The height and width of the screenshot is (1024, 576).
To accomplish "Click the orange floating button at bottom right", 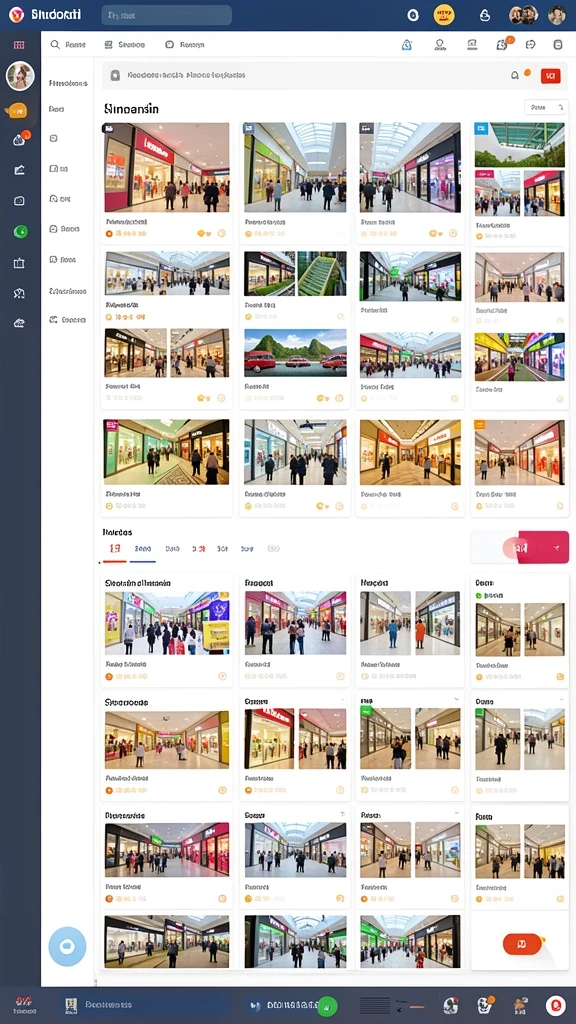I will click(x=522, y=944).
